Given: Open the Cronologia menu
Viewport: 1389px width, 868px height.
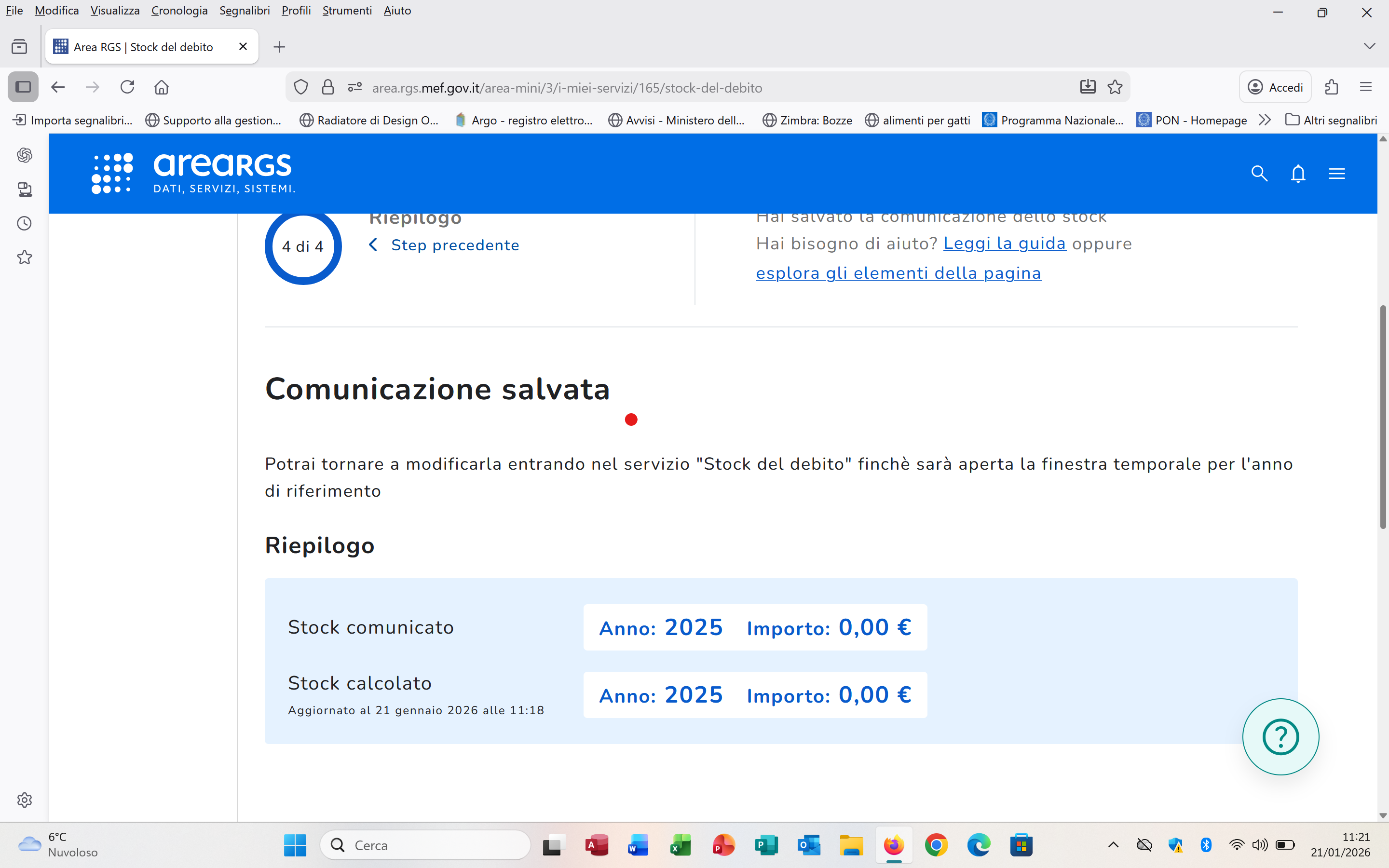Looking at the screenshot, I should point(179,10).
